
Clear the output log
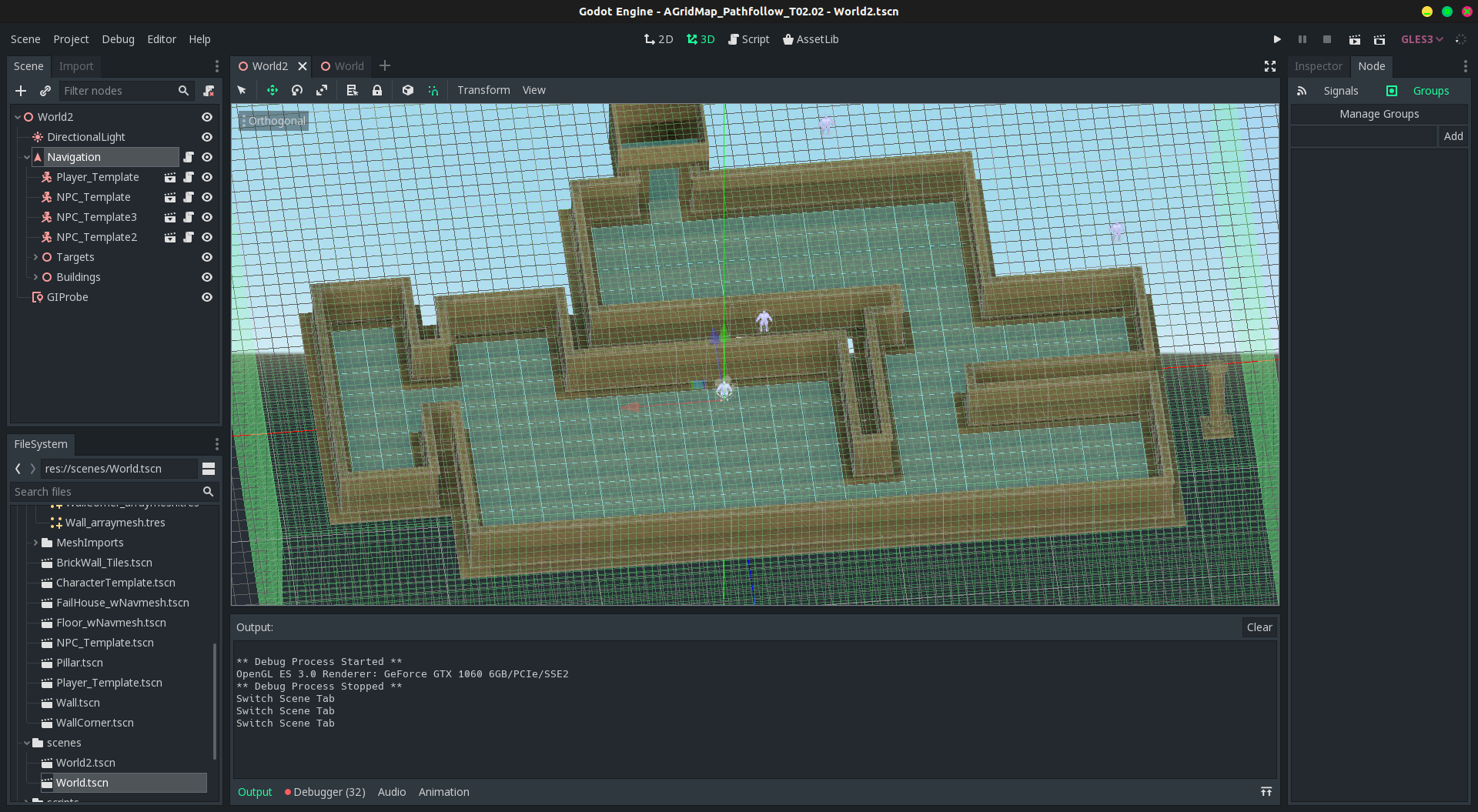click(x=1259, y=627)
